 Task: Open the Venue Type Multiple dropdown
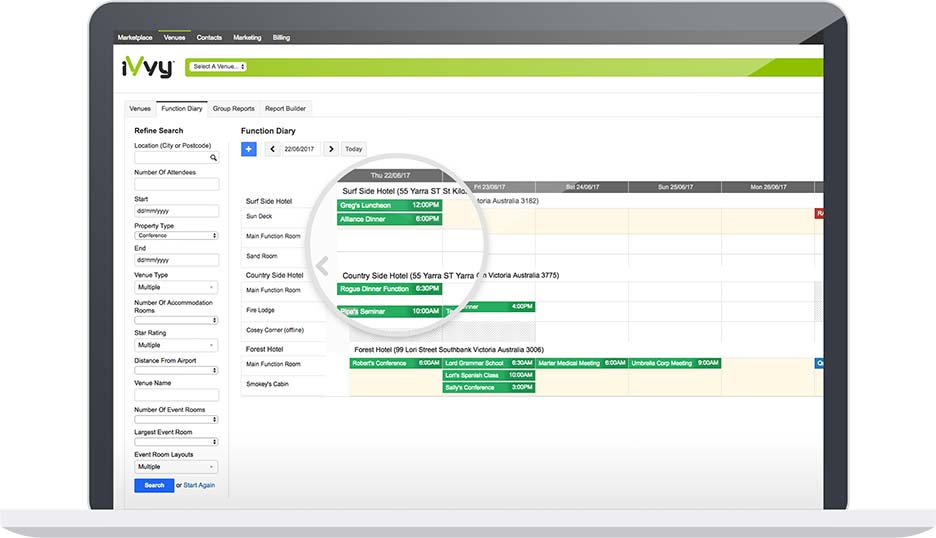point(176,287)
